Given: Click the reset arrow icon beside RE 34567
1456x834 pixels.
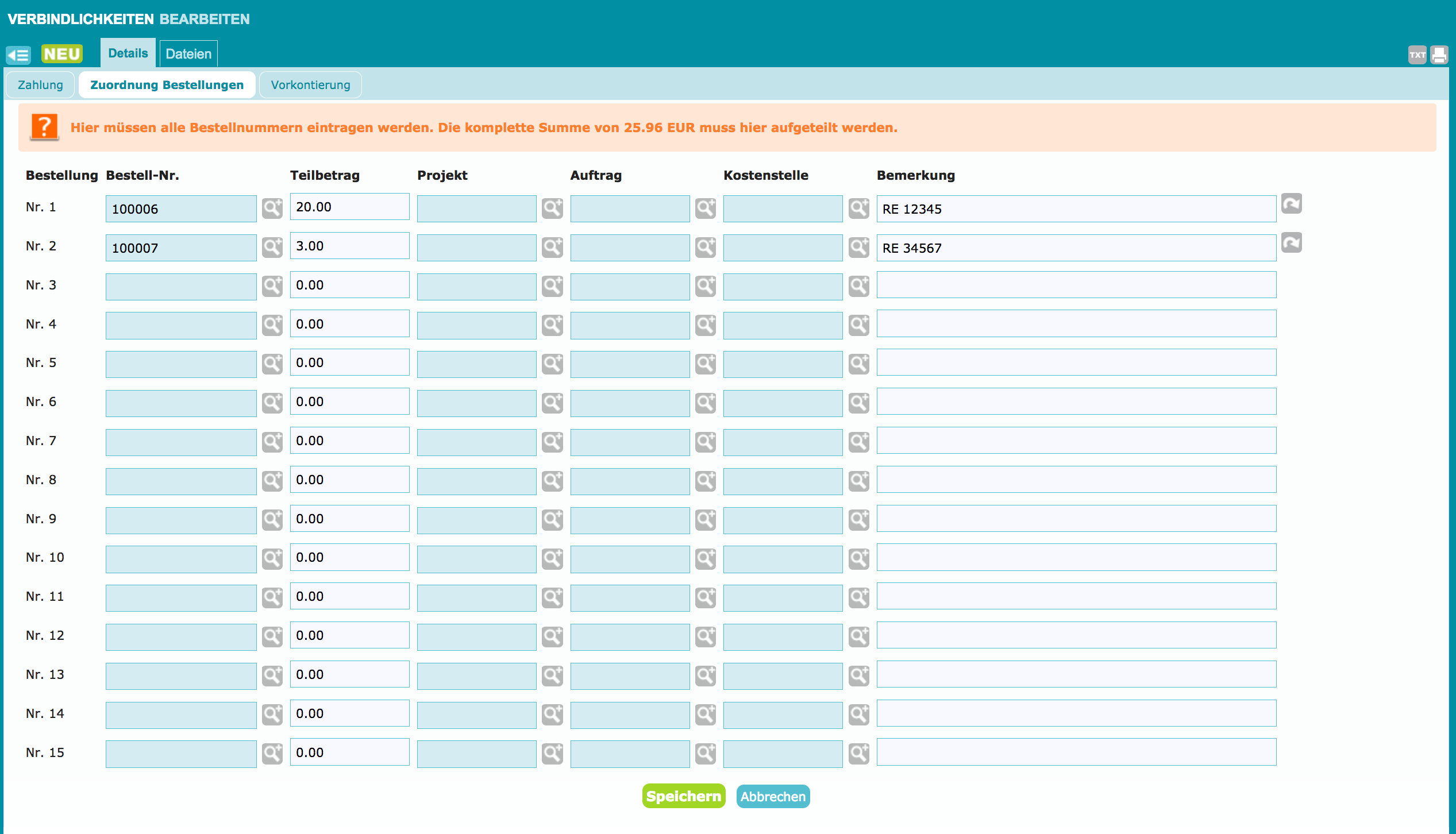Looking at the screenshot, I should point(1291,243).
